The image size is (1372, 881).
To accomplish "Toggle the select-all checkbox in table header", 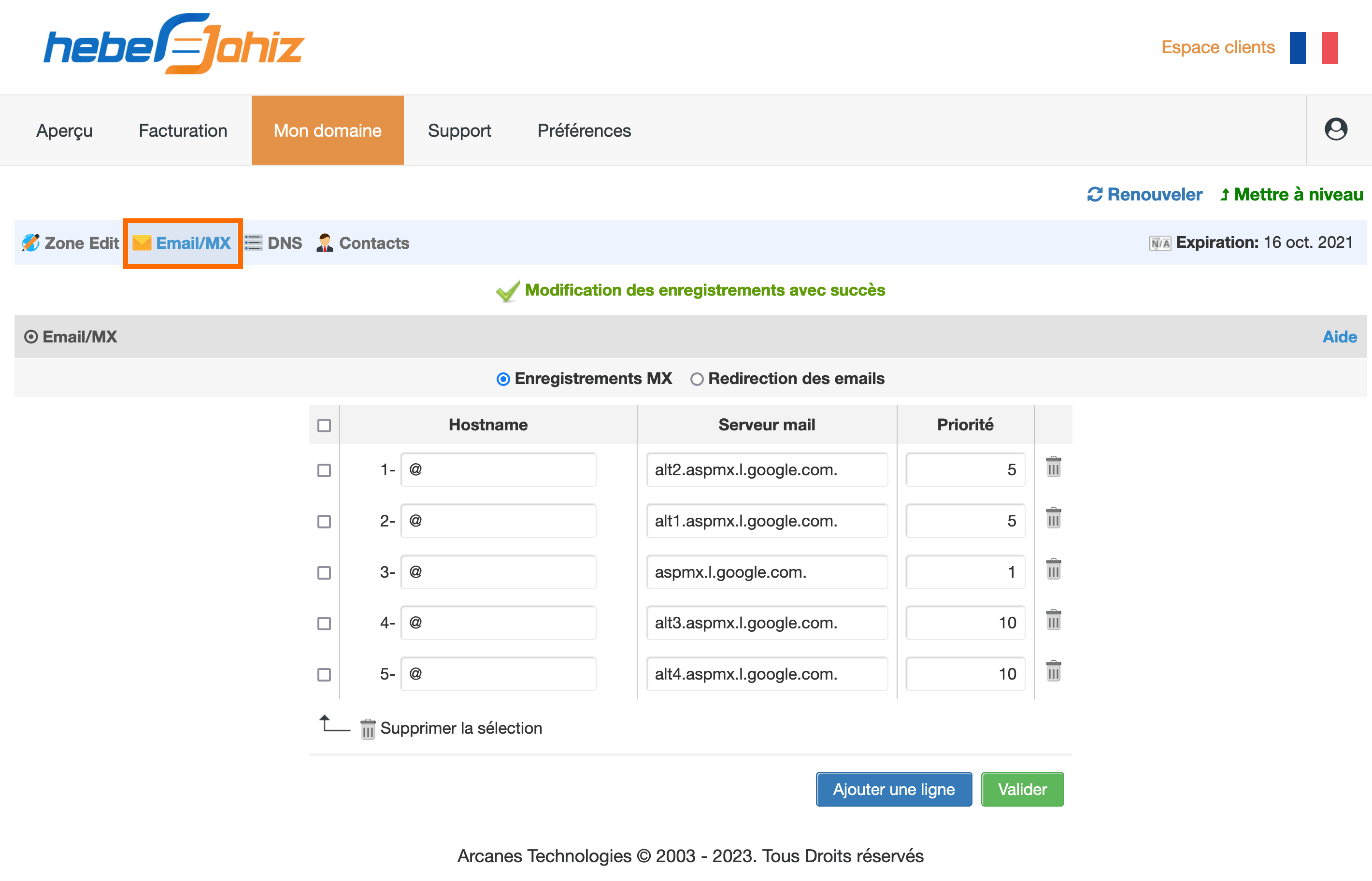I will pyautogui.click(x=324, y=426).
